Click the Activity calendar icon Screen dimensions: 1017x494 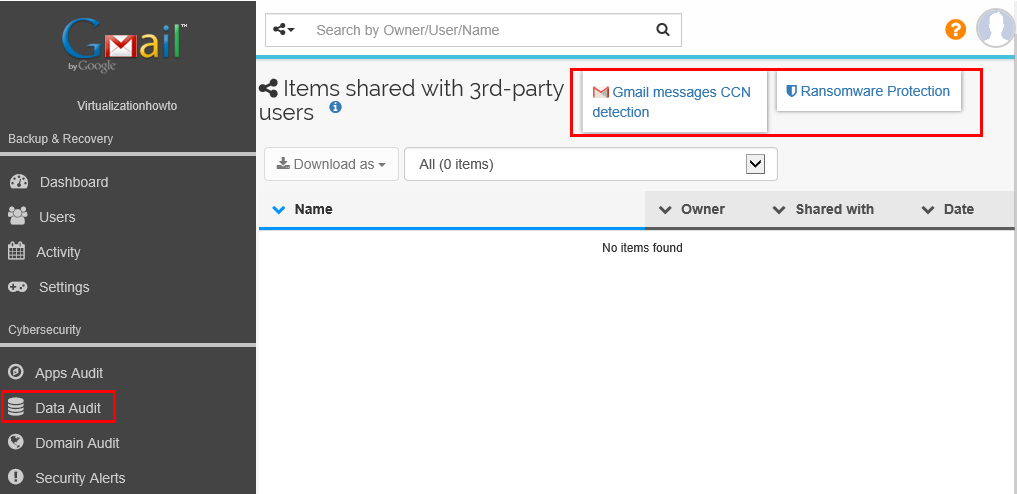[x=16, y=251]
